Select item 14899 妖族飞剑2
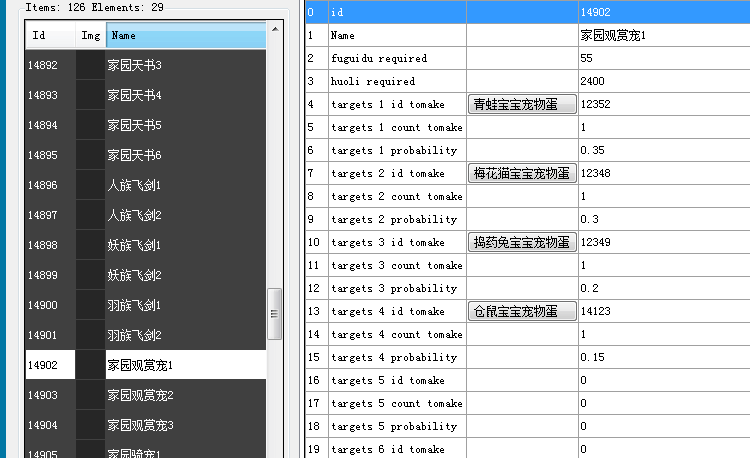This screenshot has height=458, width=750. coord(146,275)
